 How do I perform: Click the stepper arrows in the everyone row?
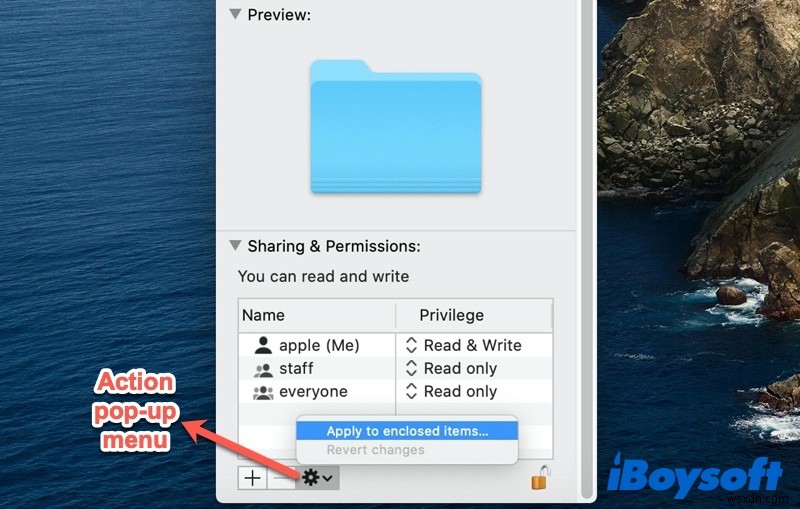click(x=411, y=391)
